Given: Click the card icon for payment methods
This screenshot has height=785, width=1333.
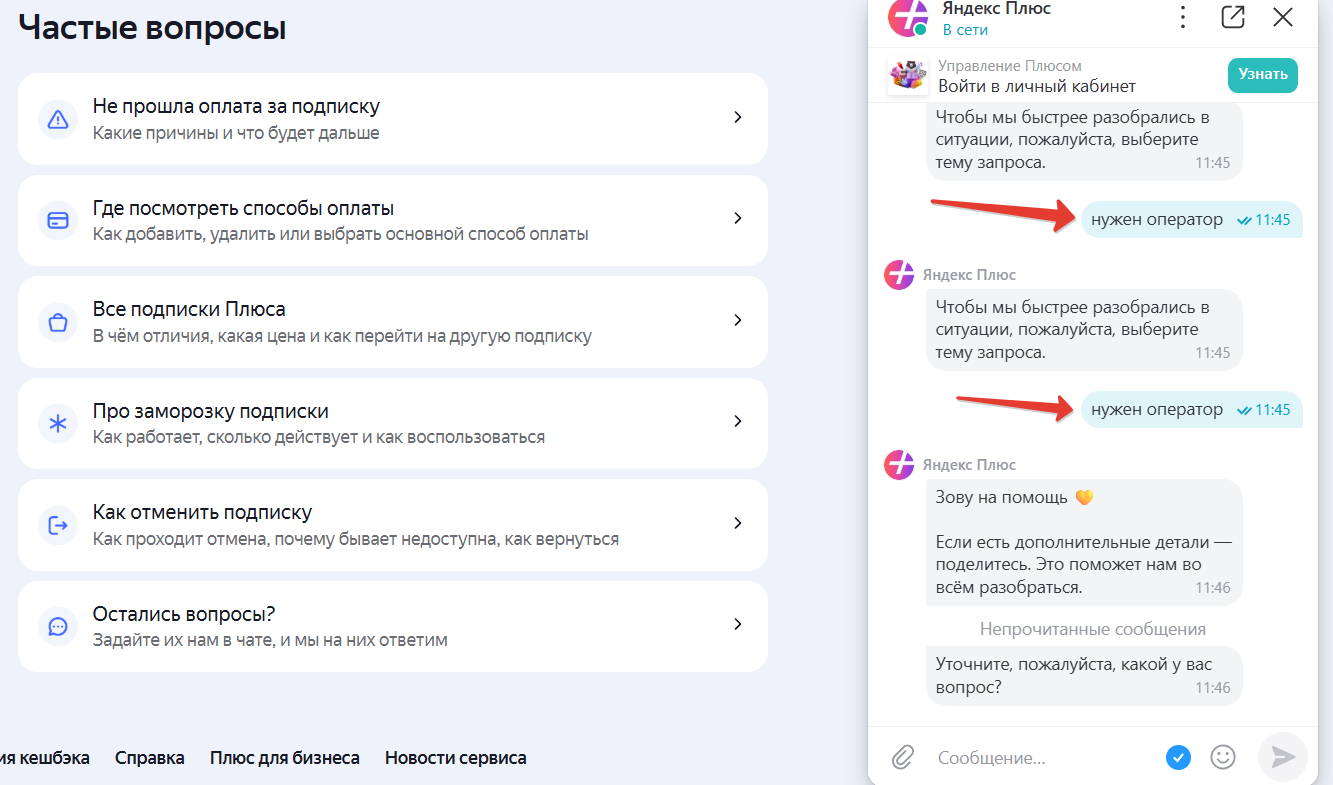Looking at the screenshot, I should click(x=58, y=220).
